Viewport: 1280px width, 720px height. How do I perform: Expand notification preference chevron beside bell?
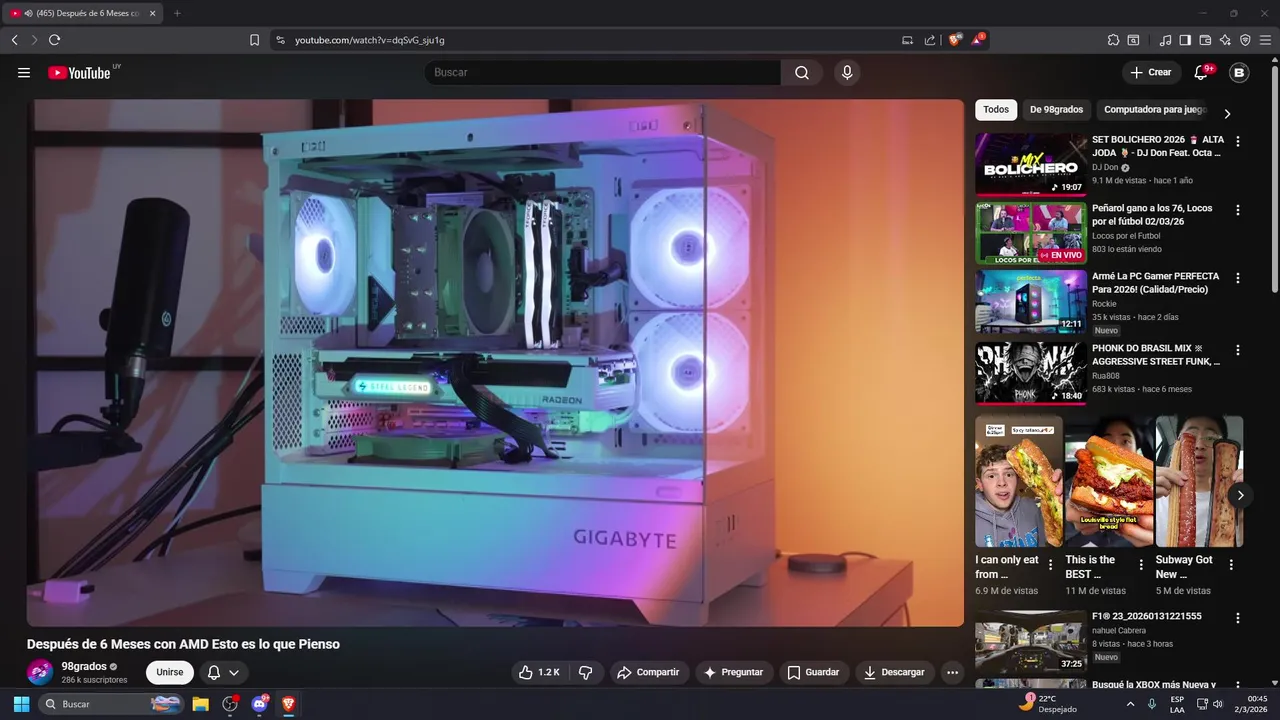coord(234,672)
